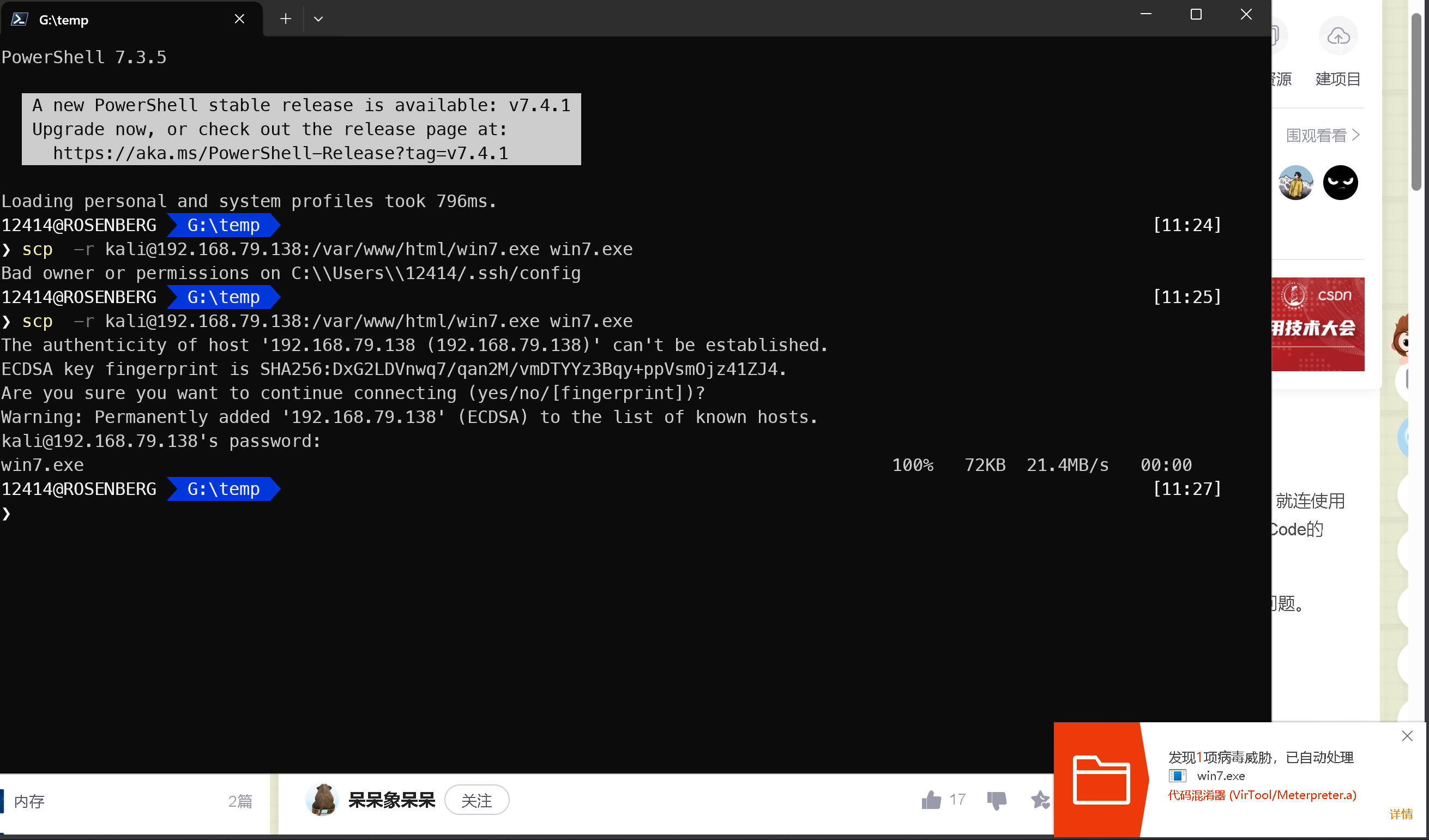Click the orange folder icon in alert
1429x840 pixels.
(1101, 780)
